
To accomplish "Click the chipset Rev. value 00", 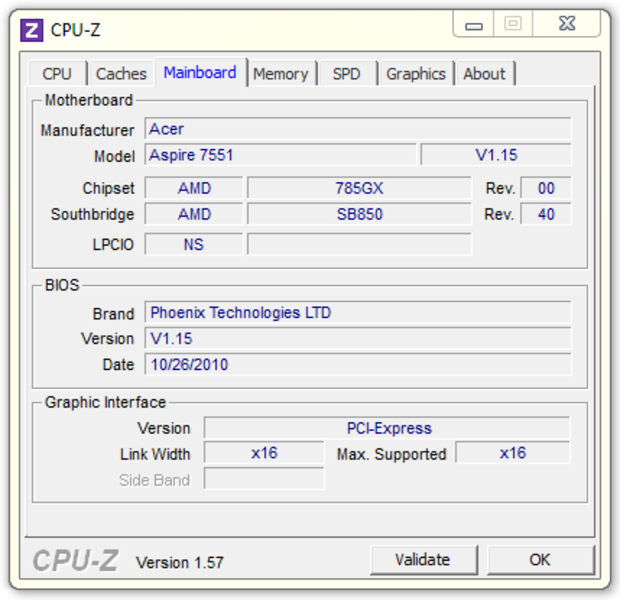I will (x=546, y=188).
